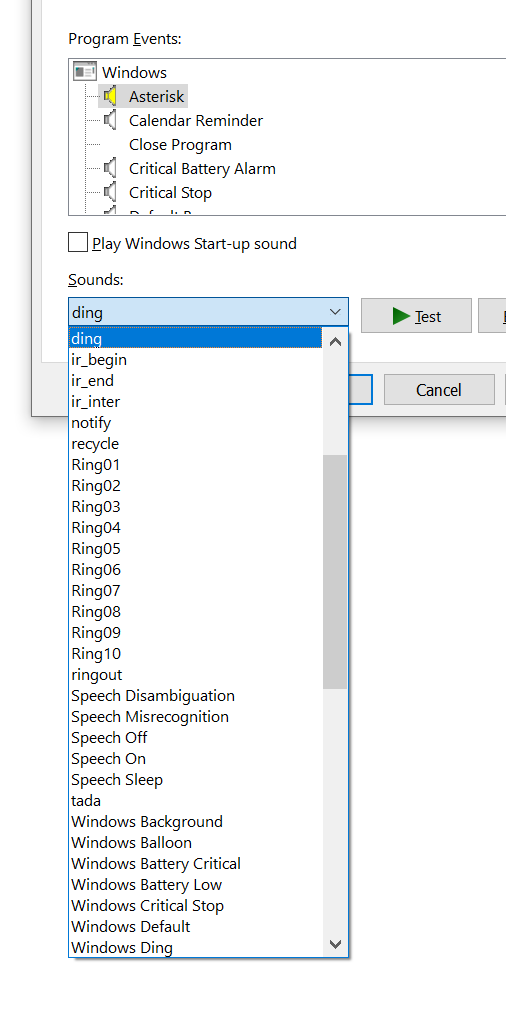Select tada in the sounds list
Viewport: 506px width, 1014px height.
click(195, 801)
